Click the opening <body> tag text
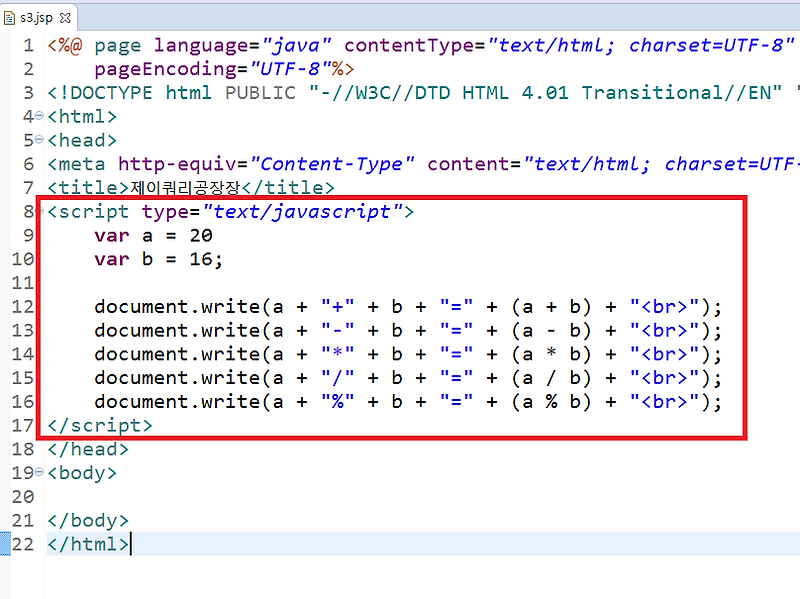800x599 pixels. [x=82, y=473]
